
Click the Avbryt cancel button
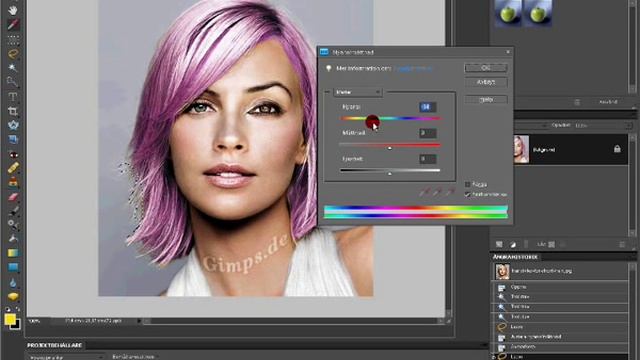[486, 82]
